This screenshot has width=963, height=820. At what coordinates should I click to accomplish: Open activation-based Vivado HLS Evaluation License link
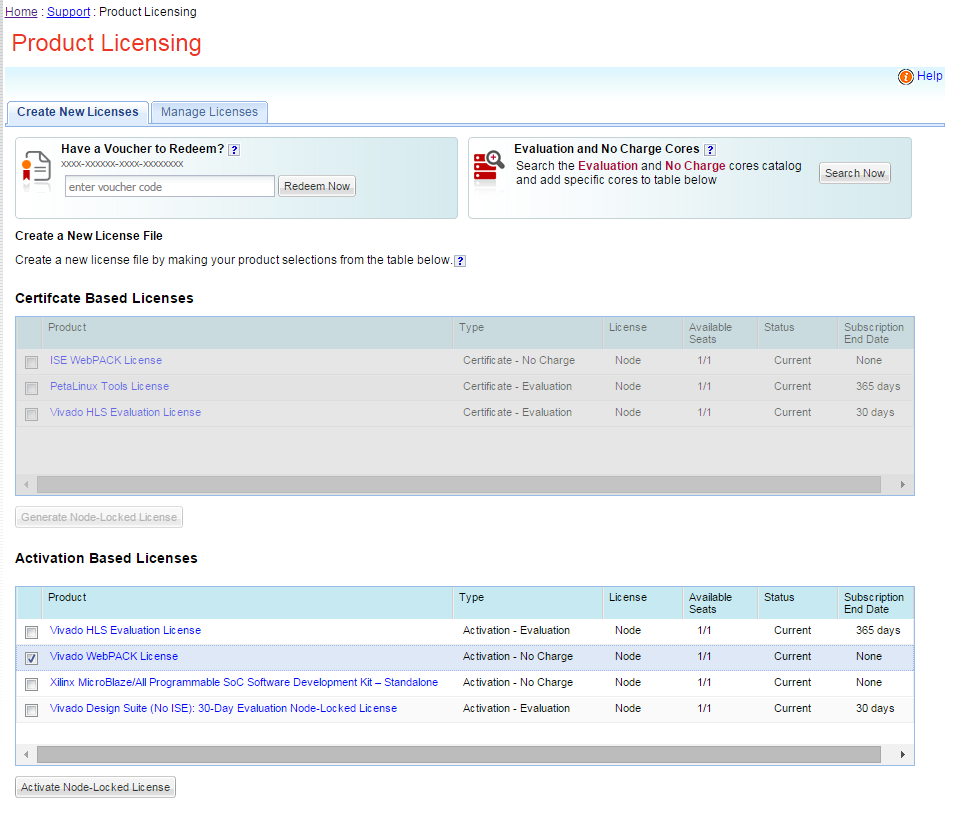point(125,630)
